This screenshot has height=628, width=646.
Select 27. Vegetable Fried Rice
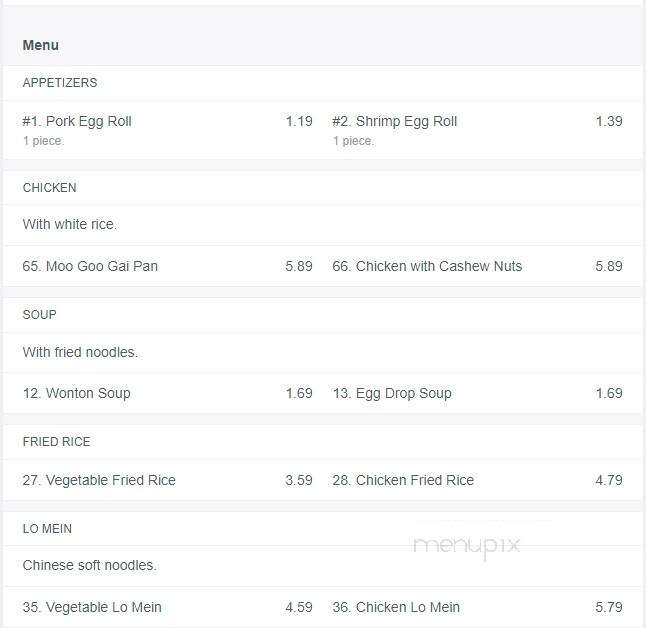pyautogui.click(x=99, y=480)
